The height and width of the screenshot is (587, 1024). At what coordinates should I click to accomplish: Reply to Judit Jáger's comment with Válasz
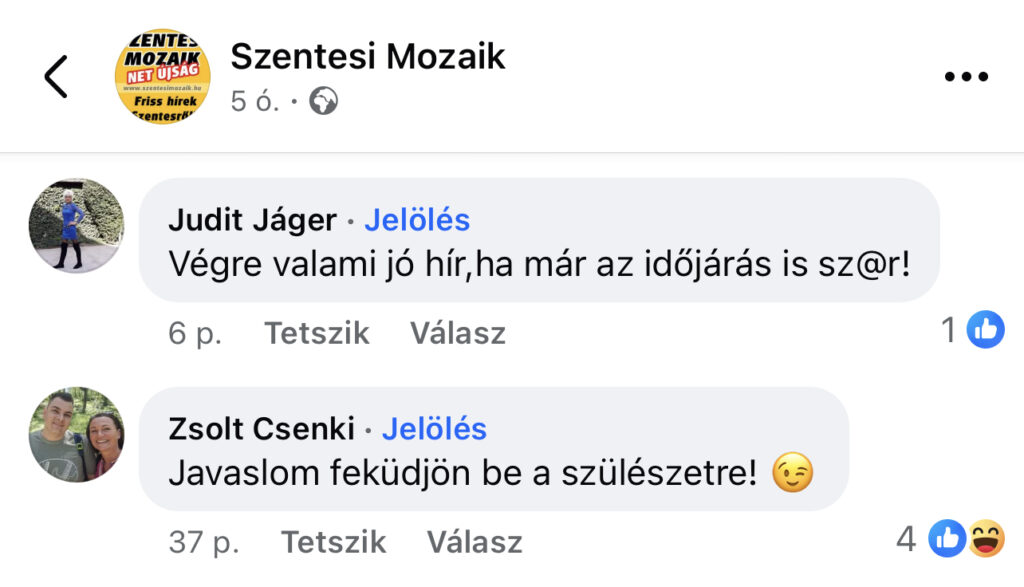pyautogui.click(x=458, y=333)
